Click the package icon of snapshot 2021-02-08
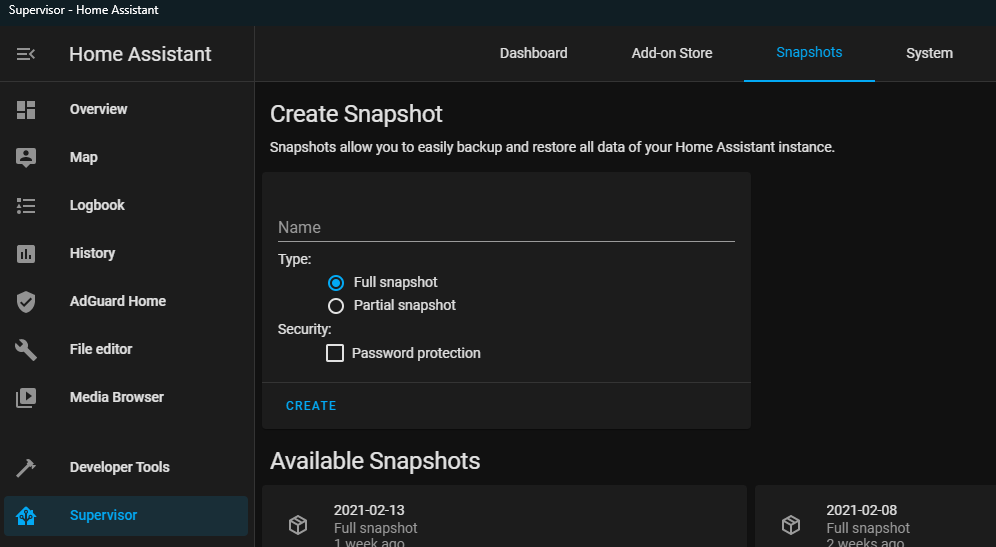The image size is (996, 547). (x=791, y=525)
